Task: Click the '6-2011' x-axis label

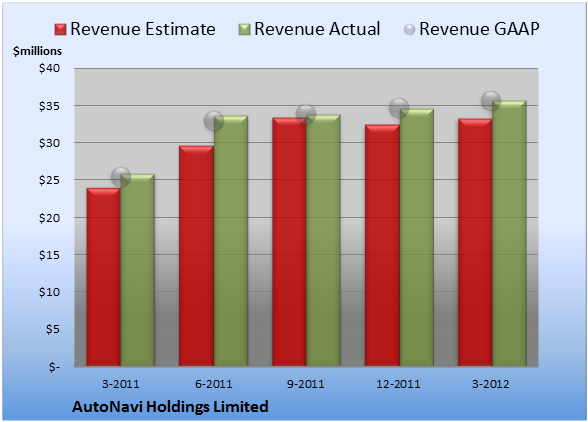Action: tap(214, 384)
